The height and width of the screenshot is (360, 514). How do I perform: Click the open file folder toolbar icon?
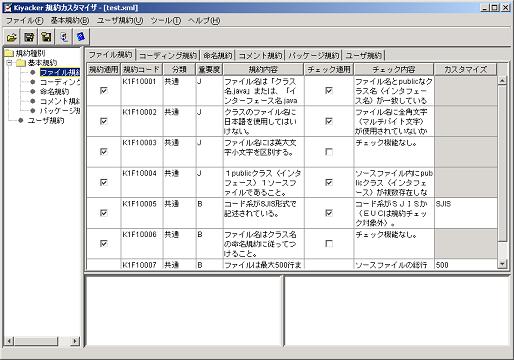[x=12, y=37]
